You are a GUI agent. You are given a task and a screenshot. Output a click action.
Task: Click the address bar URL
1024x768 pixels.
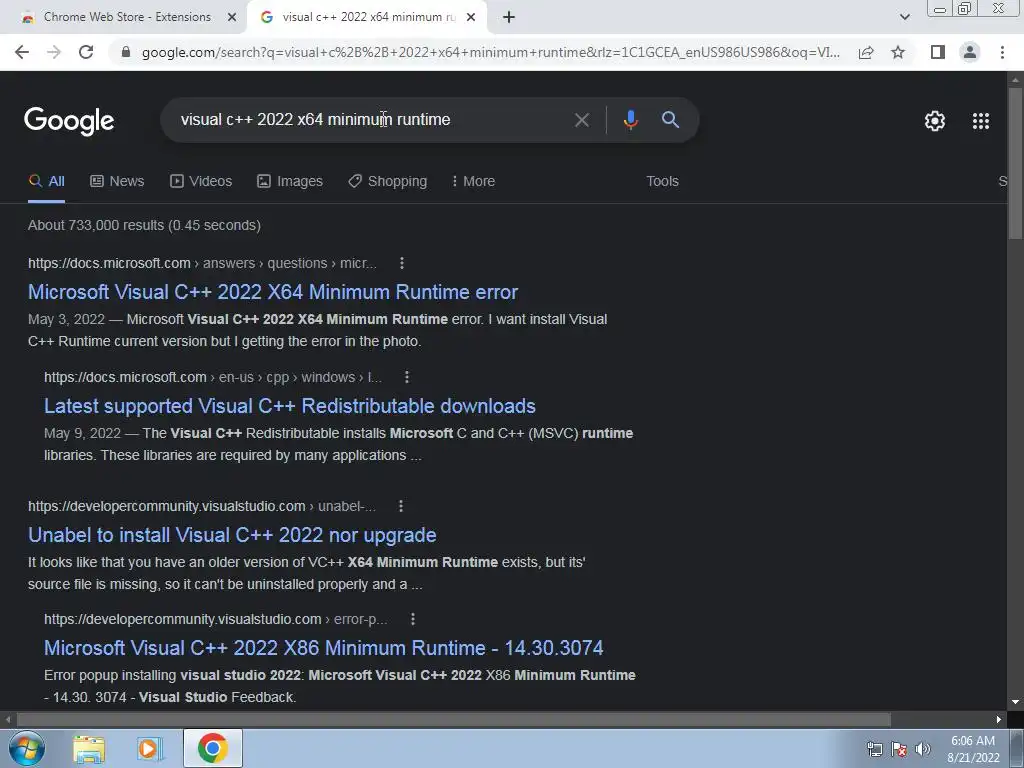[x=491, y=52]
